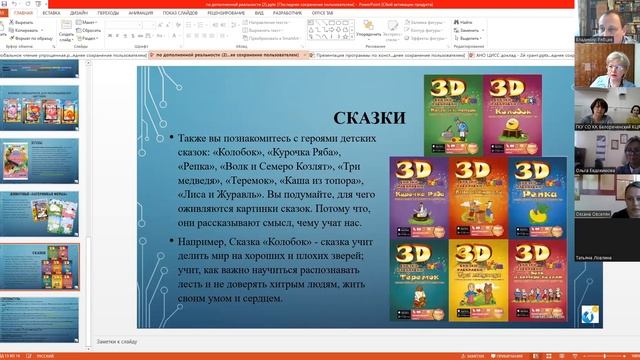
Task: Open font color dropdown
Action: 176,36
